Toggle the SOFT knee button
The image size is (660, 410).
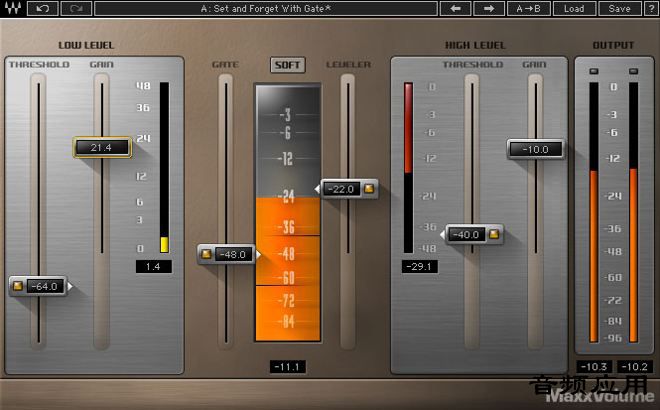287,65
